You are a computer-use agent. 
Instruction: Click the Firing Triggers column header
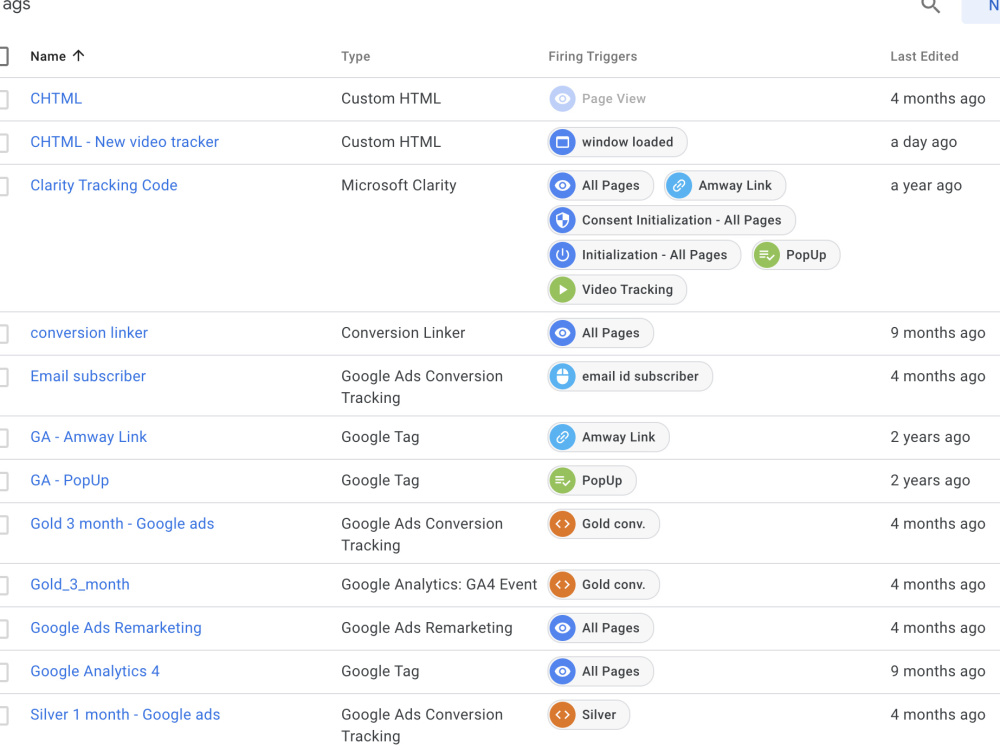(592, 56)
